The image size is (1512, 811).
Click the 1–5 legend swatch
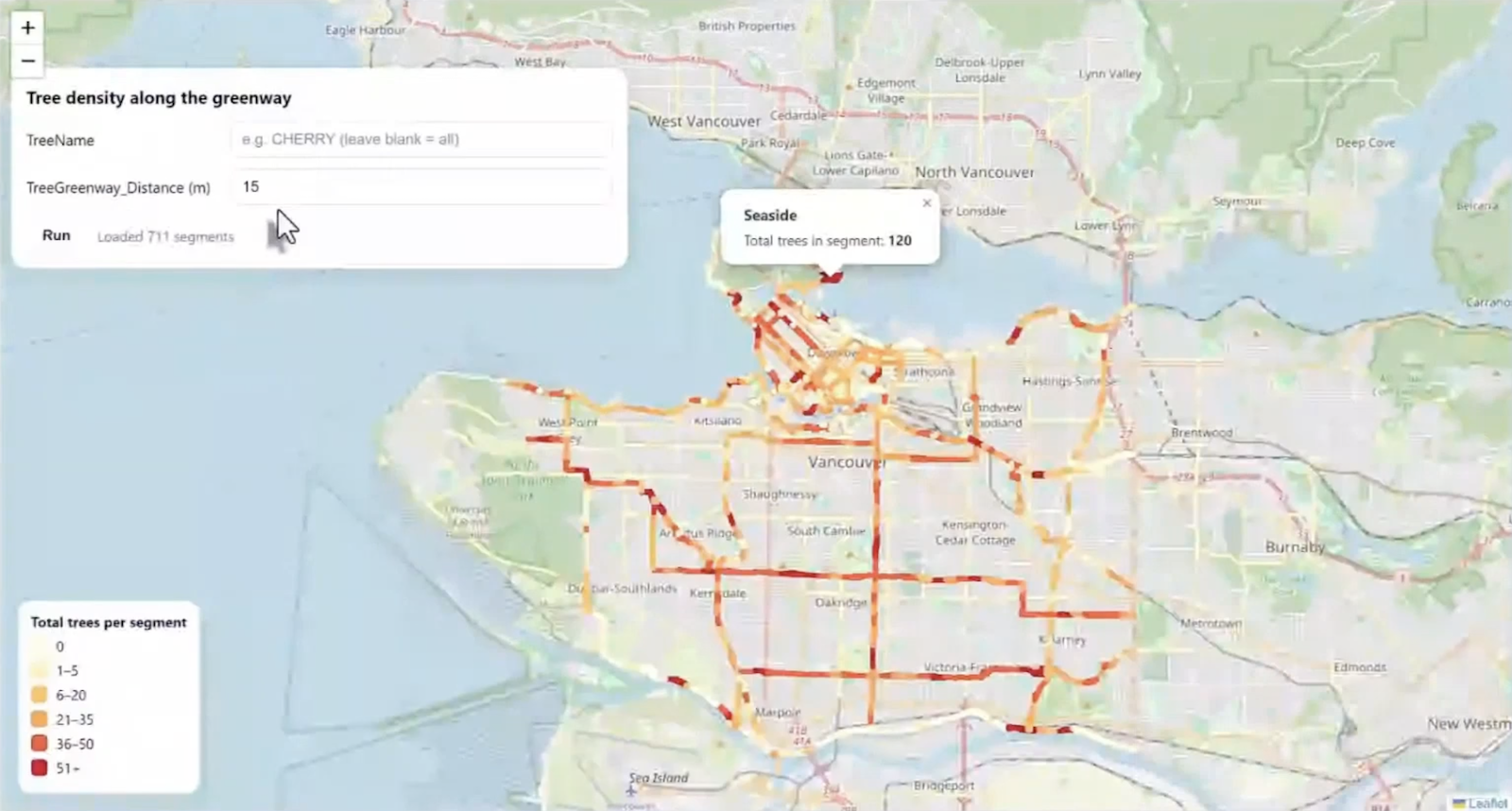39,670
